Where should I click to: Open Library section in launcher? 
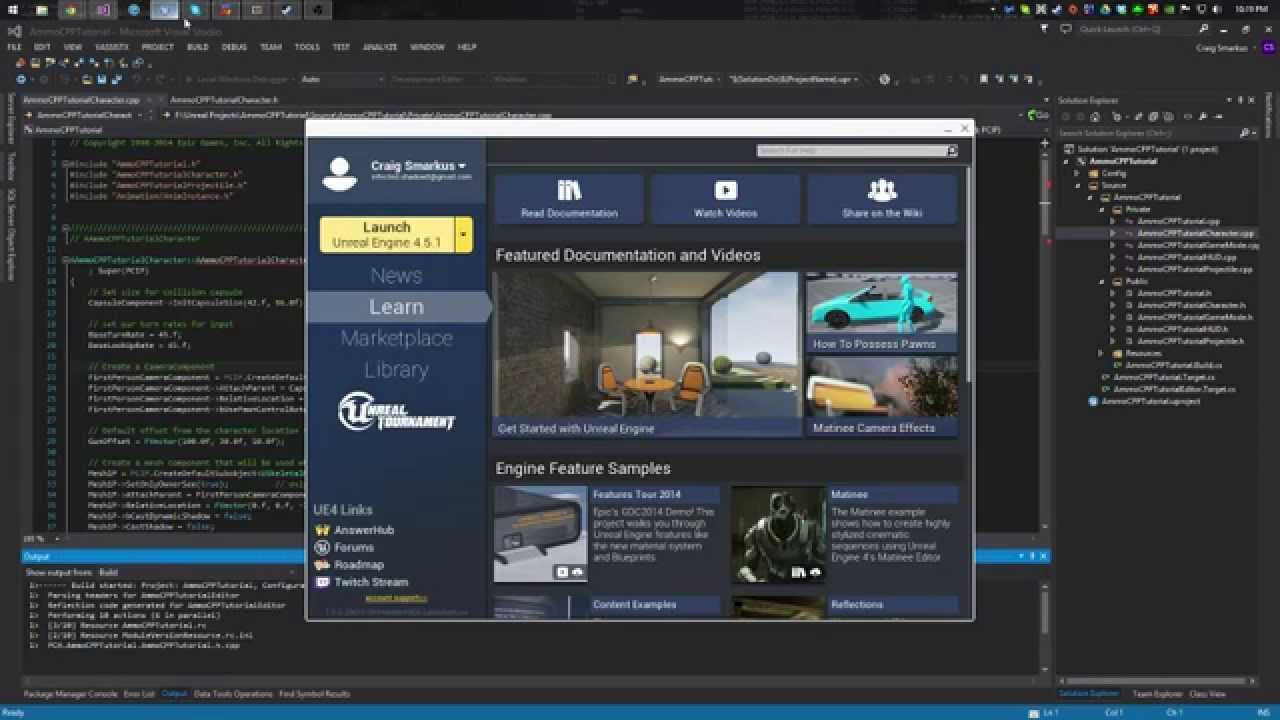click(x=396, y=369)
